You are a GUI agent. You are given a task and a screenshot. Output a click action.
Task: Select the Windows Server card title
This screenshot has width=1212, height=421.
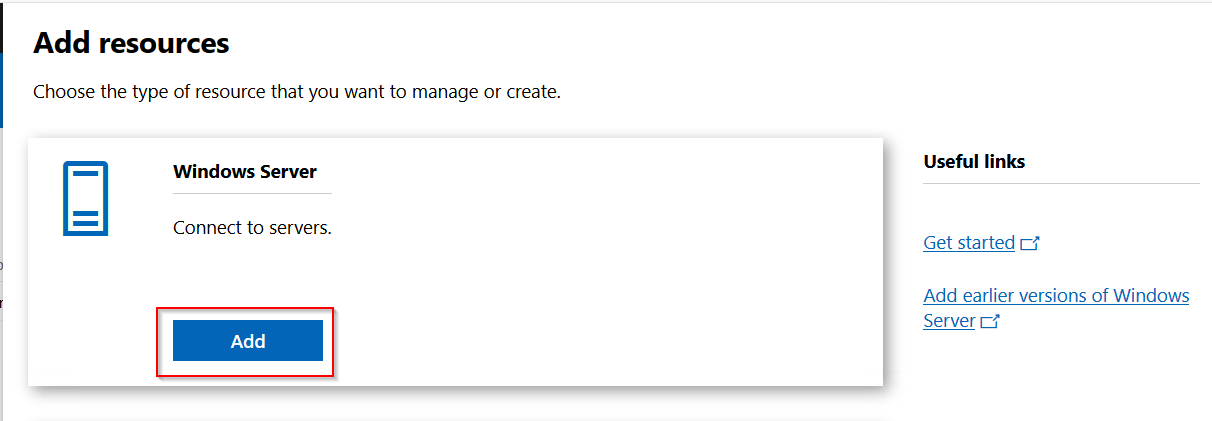245,171
